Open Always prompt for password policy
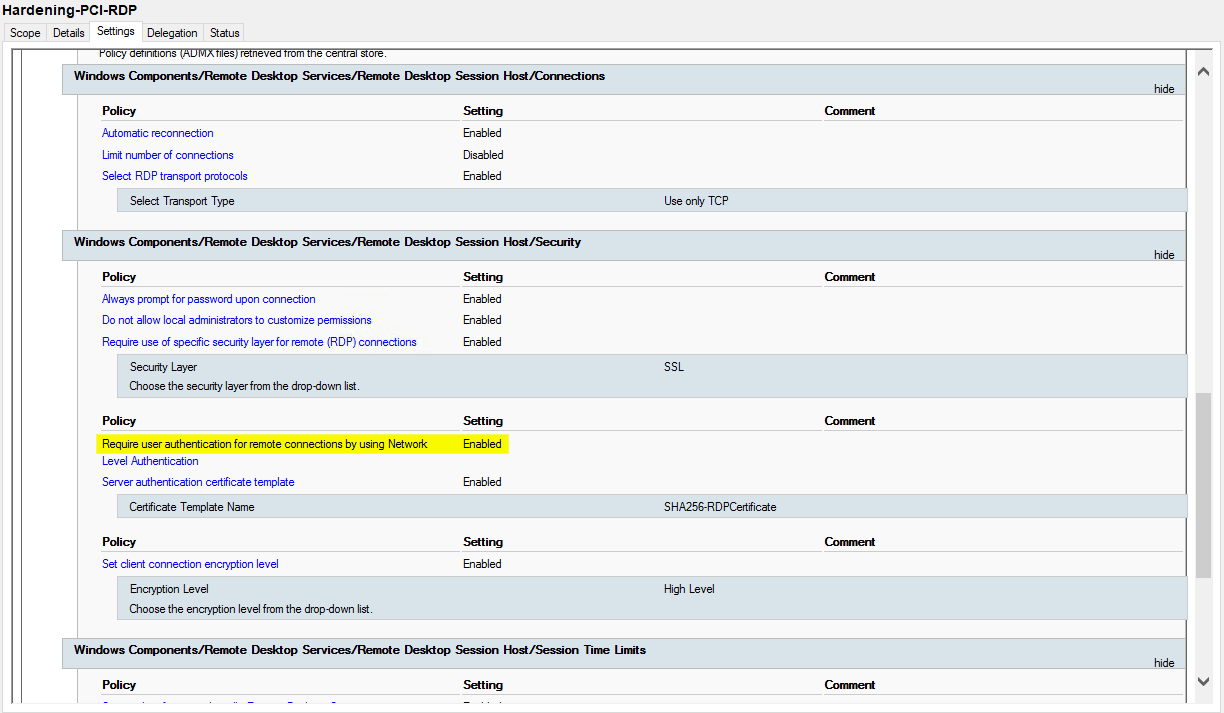This screenshot has height=713, width=1224. click(x=208, y=299)
